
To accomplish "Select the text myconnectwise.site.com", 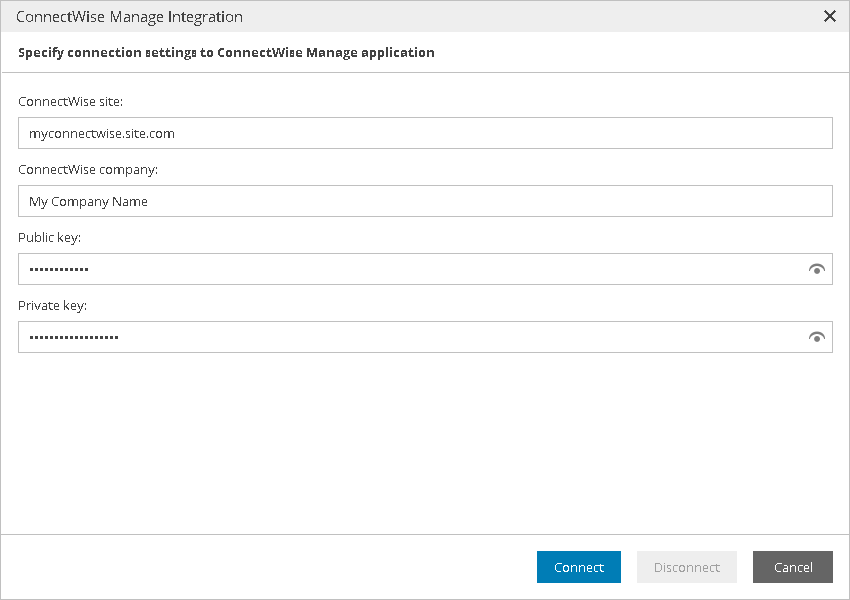I will coord(101,133).
